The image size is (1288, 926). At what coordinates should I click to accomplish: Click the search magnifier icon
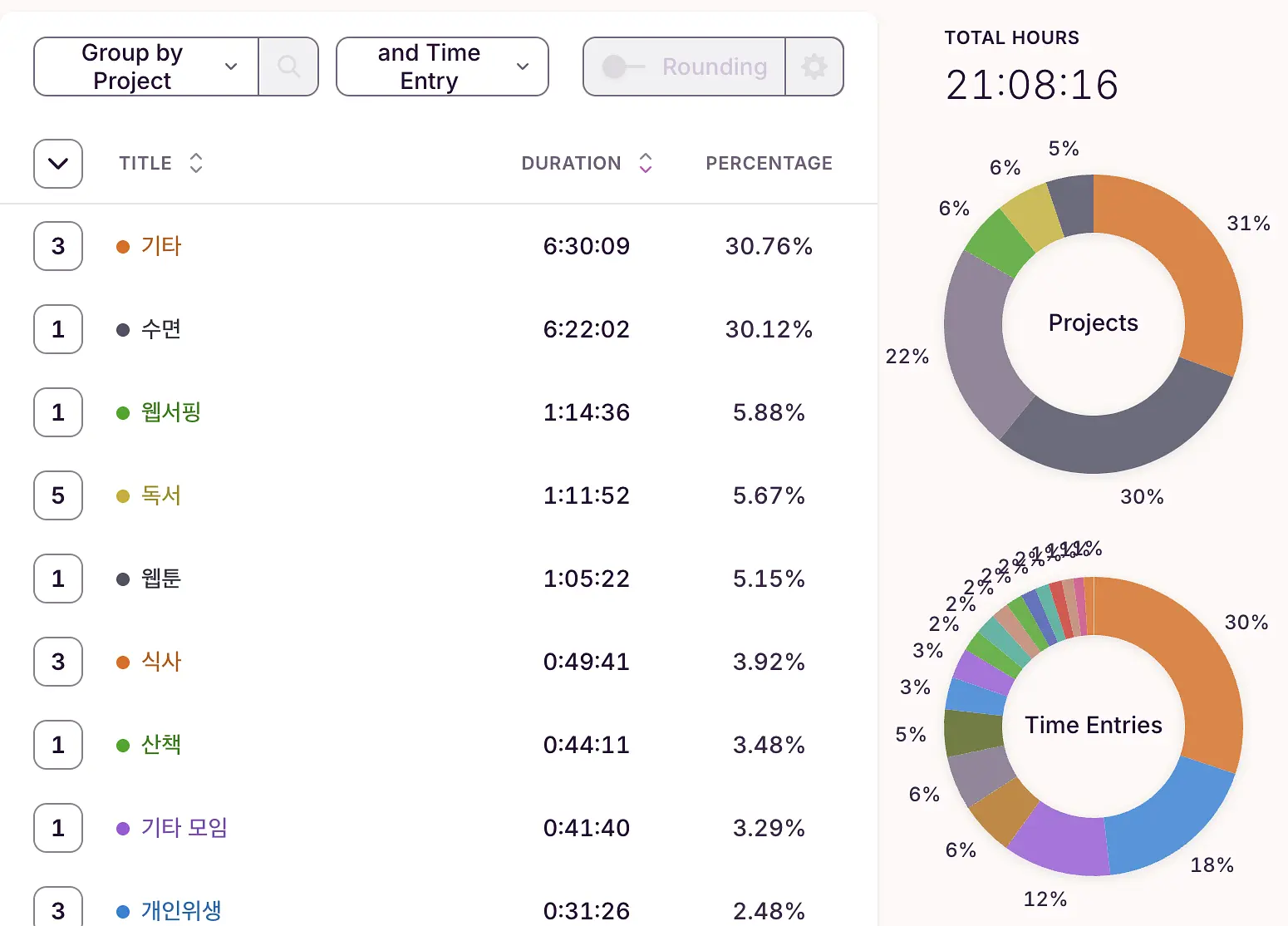[x=288, y=66]
